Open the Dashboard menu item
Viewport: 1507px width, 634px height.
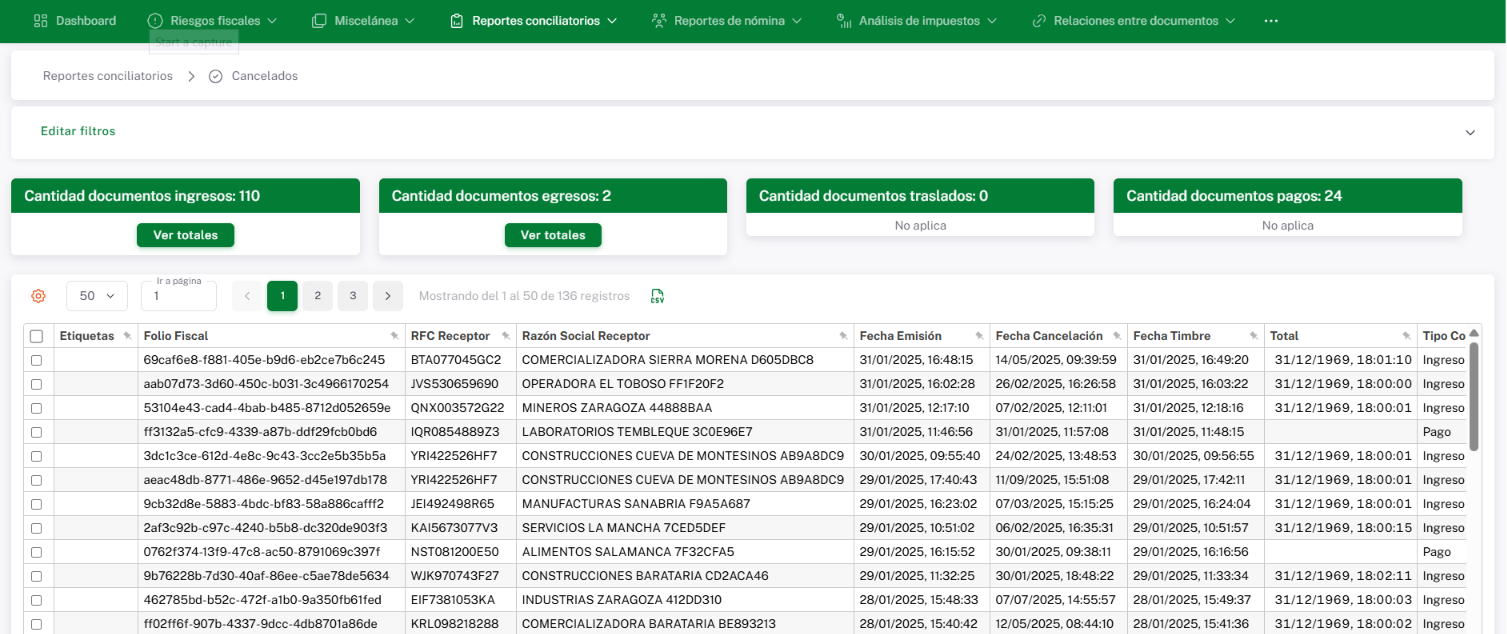point(75,21)
